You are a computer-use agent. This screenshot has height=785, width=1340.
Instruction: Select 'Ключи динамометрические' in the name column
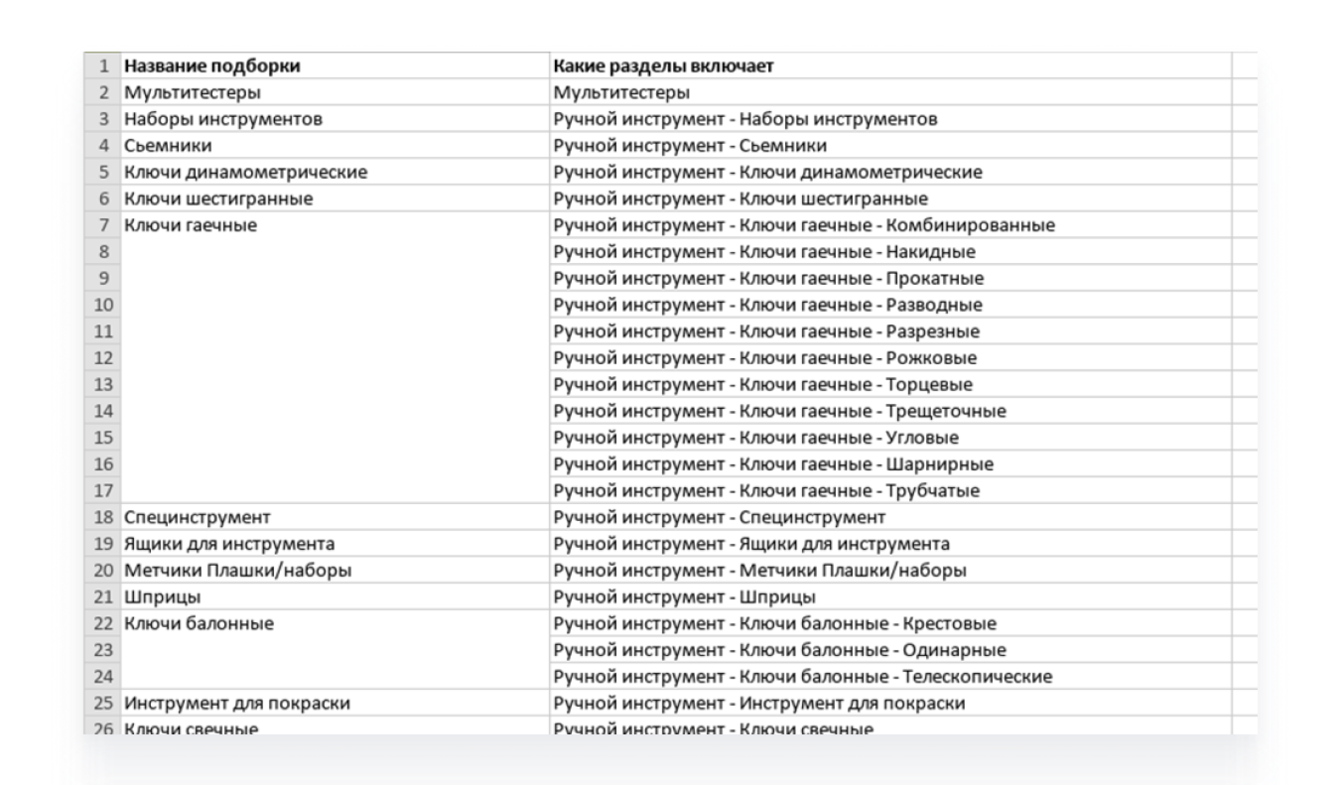[x=246, y=172]
